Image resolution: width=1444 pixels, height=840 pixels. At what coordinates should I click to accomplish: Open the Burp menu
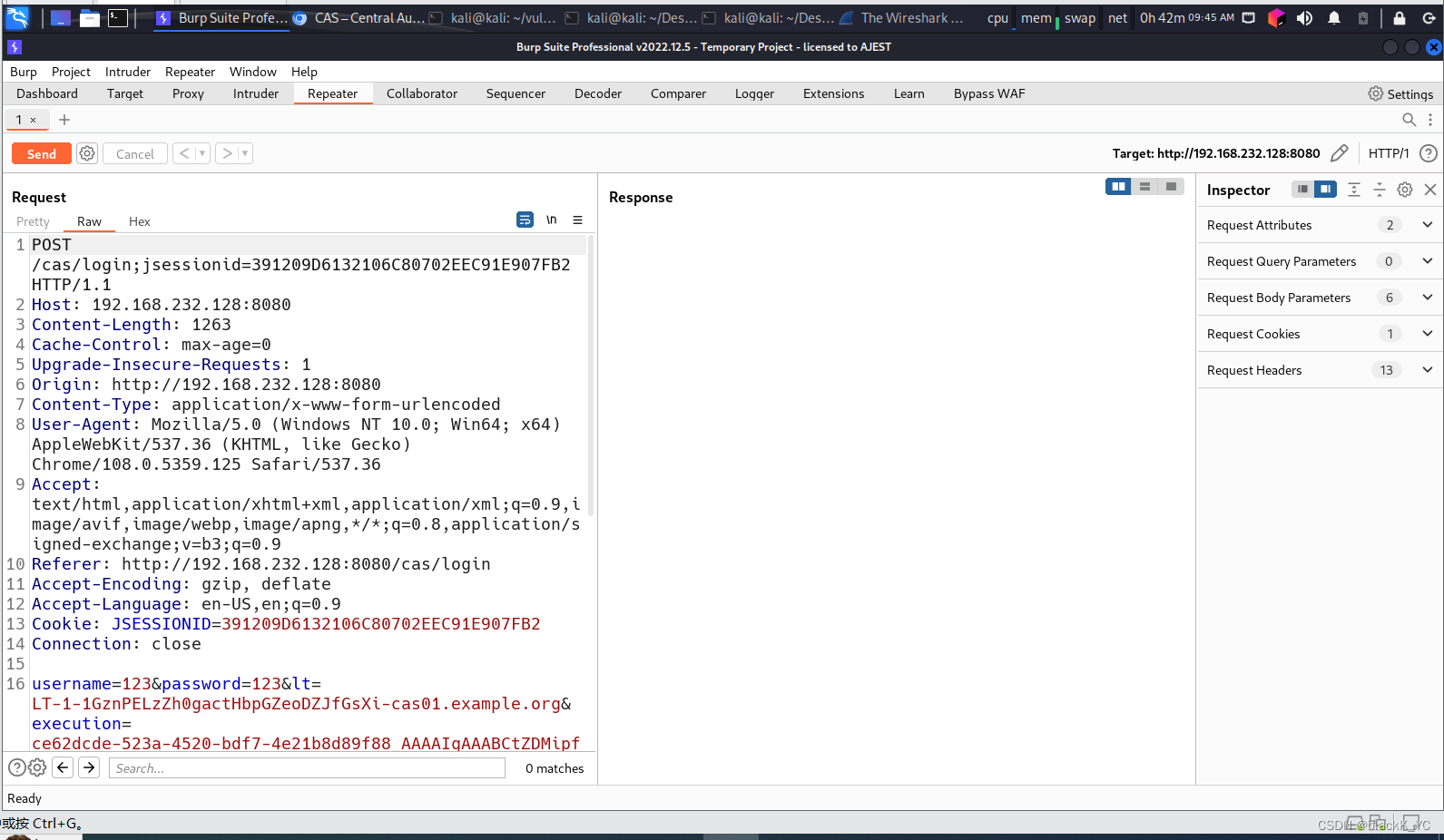24,72
